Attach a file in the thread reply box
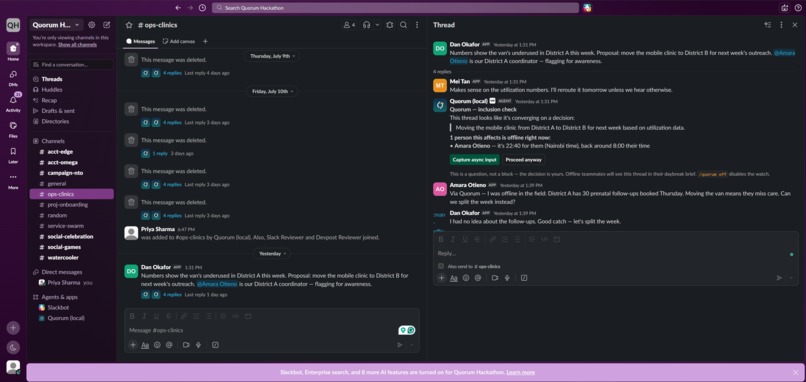 pyautogui.click(x=441, y=278)
